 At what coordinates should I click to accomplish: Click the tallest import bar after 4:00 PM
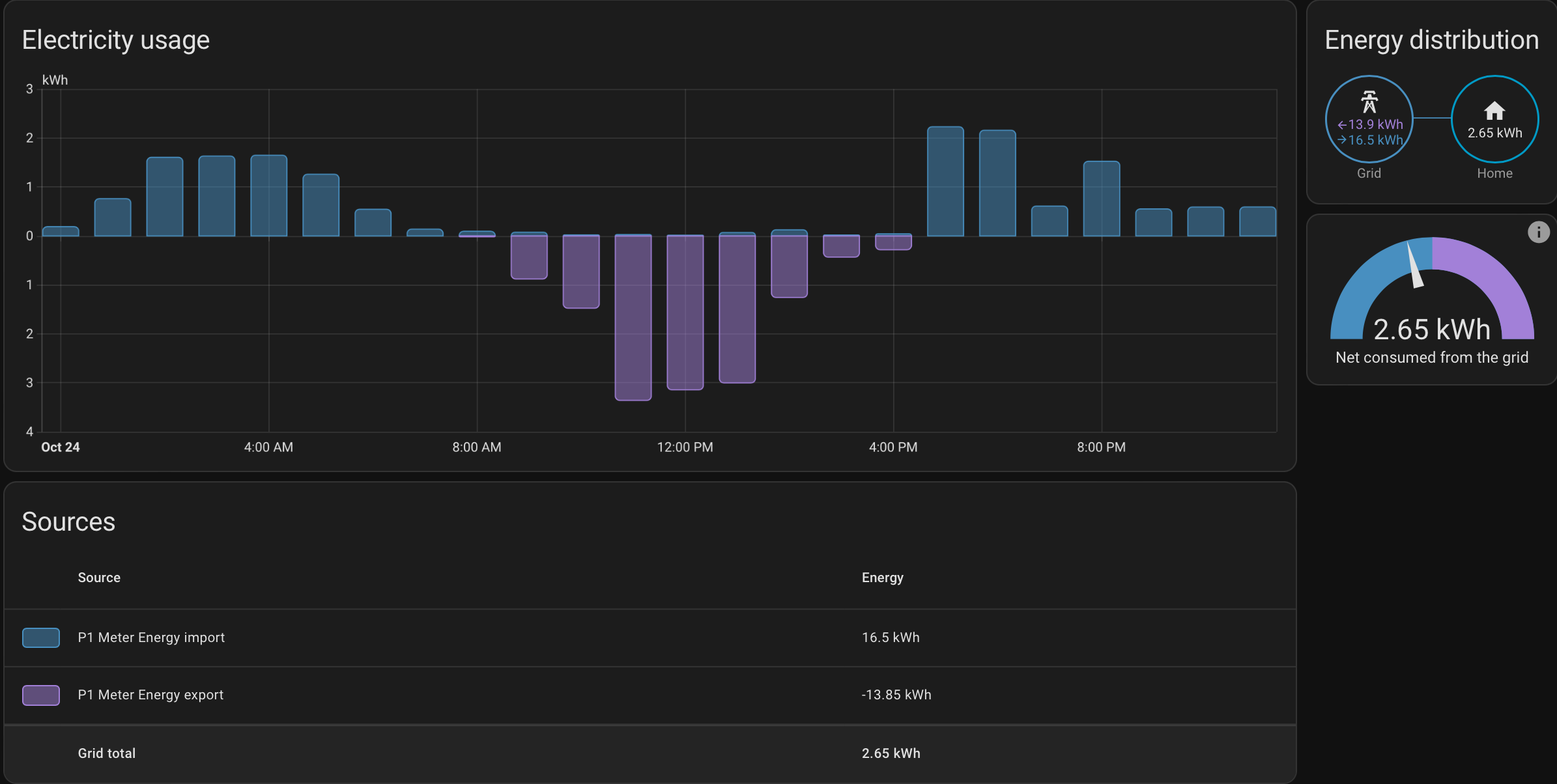tap(945, 181)
